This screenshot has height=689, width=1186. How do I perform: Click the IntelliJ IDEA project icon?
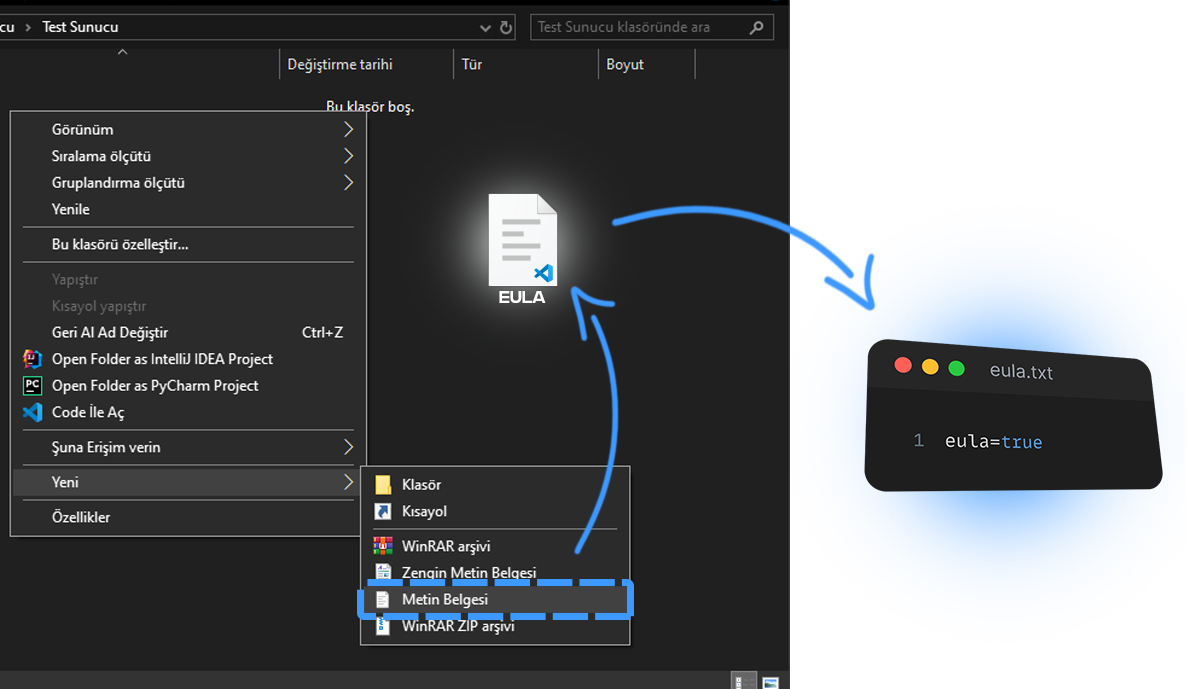[x=32, y=358]
